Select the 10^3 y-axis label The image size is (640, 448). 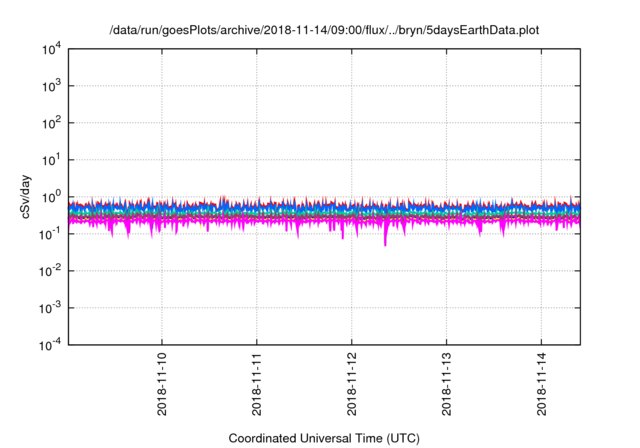[x=51, y=87]
